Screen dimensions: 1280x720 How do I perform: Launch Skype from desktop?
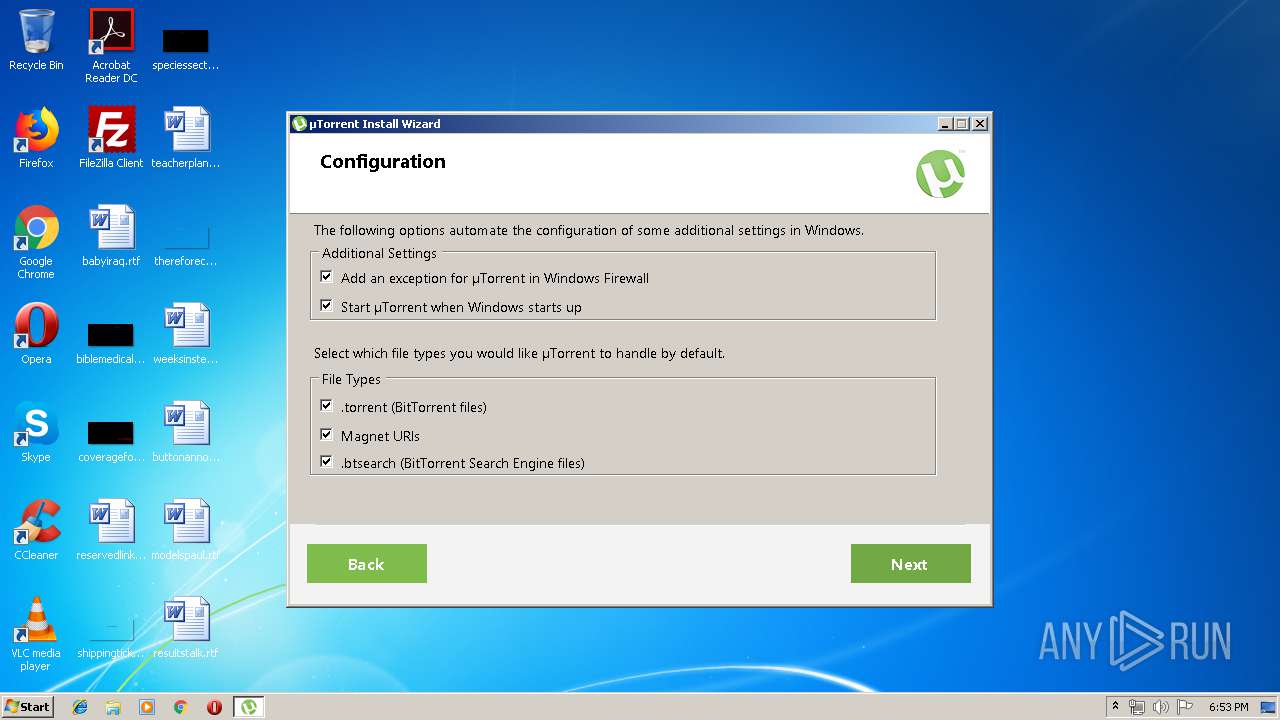point(36,432)
